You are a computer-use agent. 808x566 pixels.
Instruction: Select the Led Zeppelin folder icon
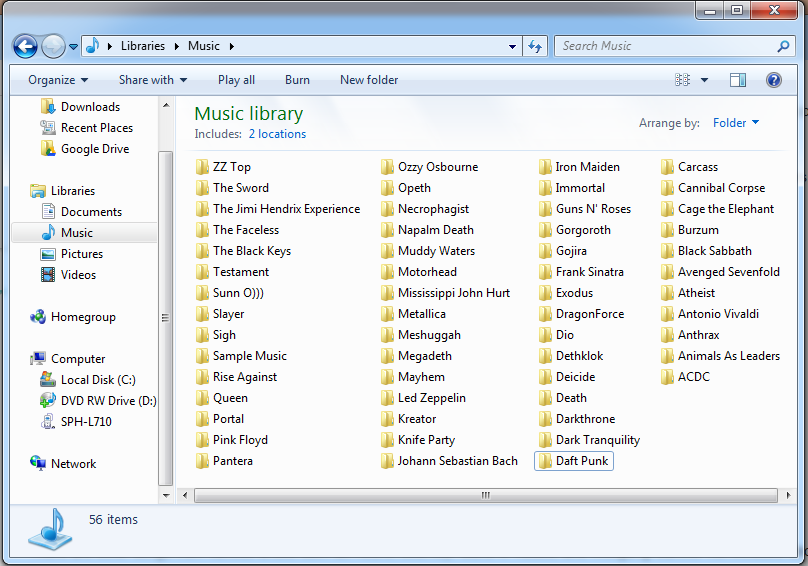click(x=387, y=398)
